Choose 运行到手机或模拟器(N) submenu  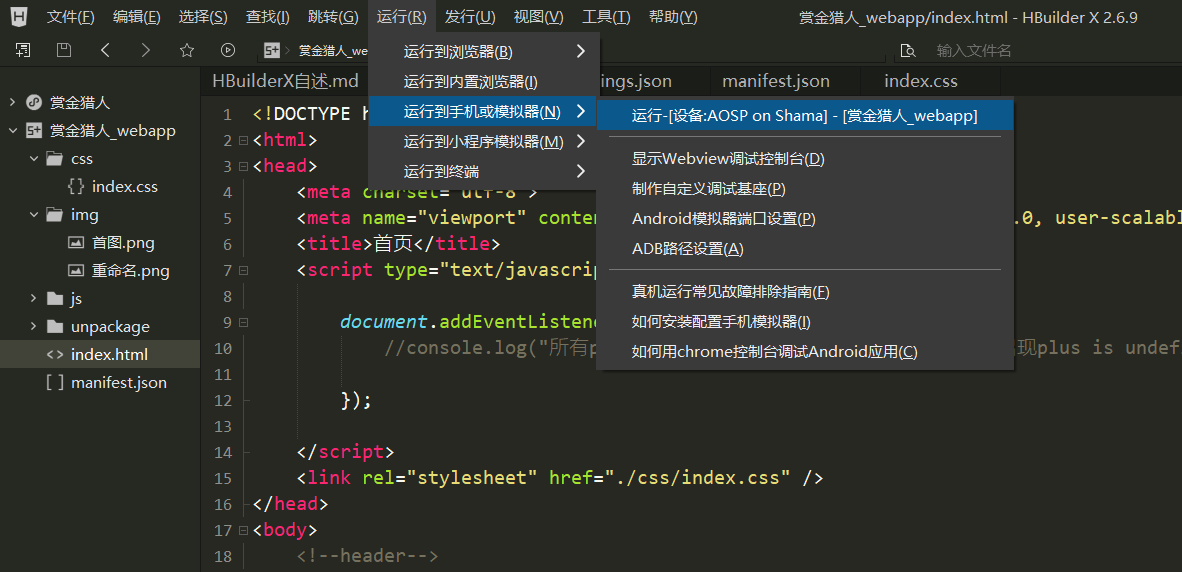click(484, 112)
